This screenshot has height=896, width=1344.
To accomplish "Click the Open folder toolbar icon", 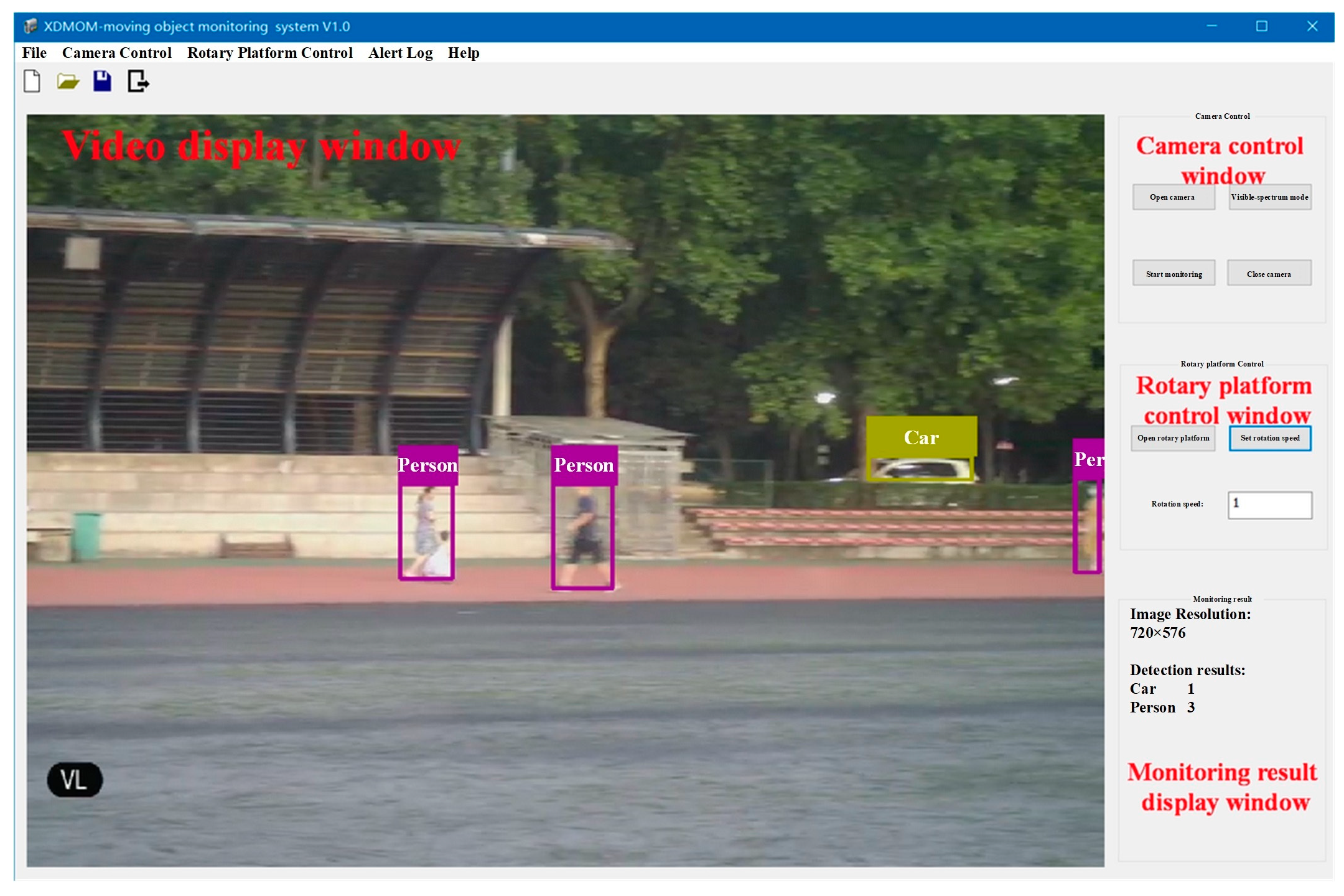I will tap(68, 82).
